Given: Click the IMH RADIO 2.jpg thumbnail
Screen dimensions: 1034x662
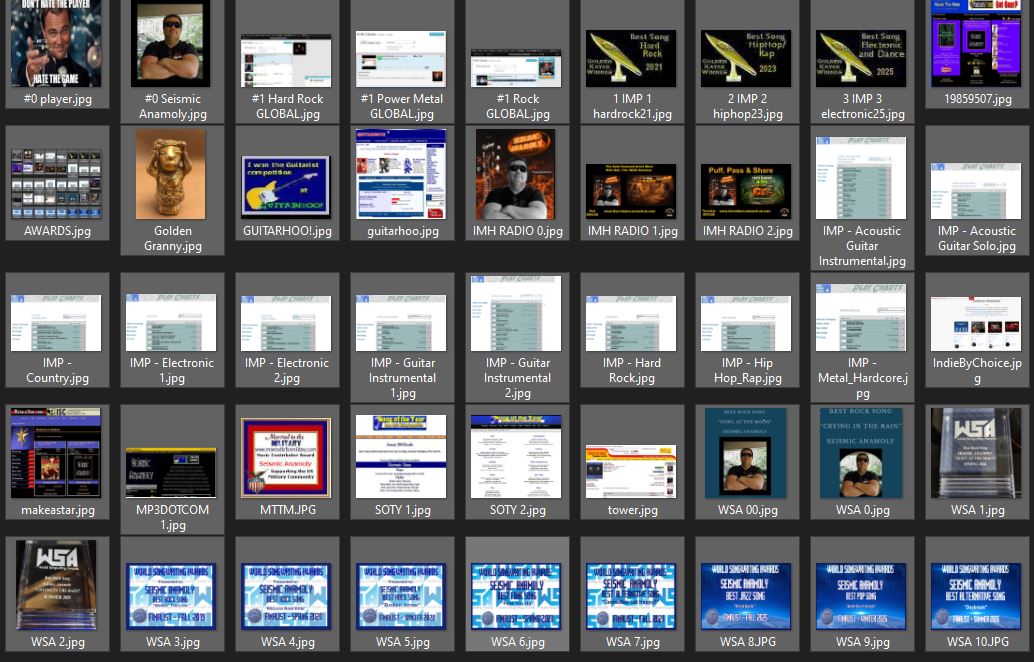Looking at the screenshot, I should point(746,191).
